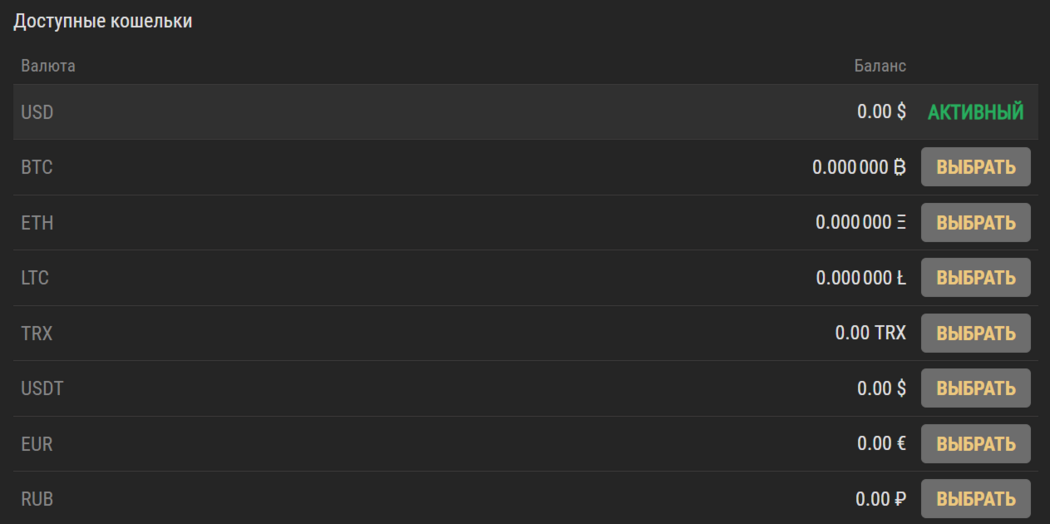This screenshot has width=1050, height=524.
Task: Click the TRX currency label
Action: [37, 333]
